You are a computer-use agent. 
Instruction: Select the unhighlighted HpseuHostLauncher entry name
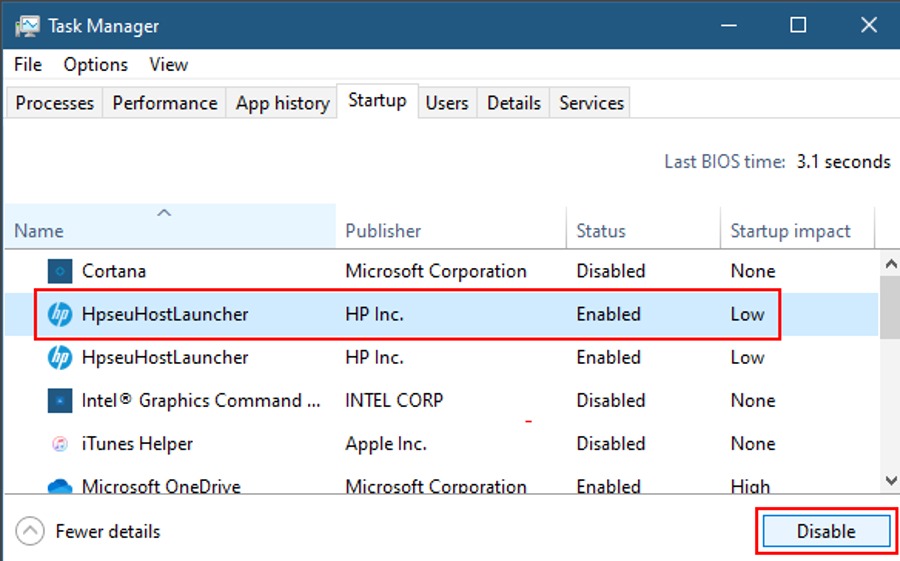[165, 357]
